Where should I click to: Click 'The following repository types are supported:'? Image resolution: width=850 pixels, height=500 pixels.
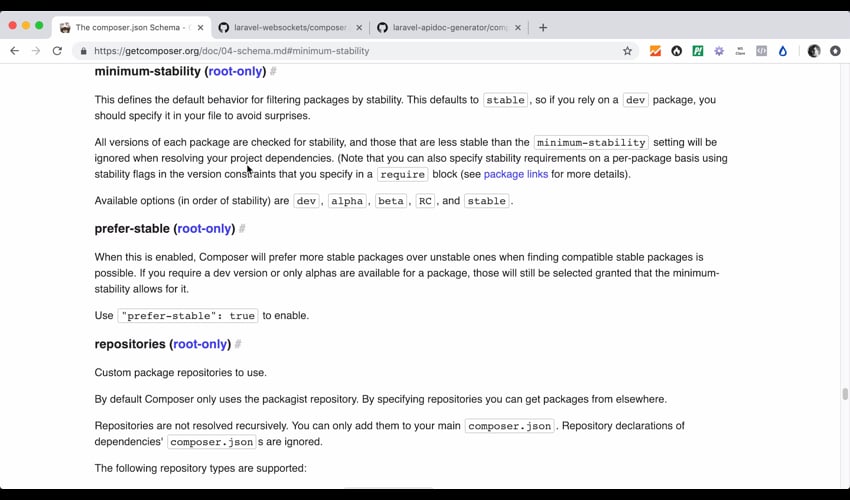201,468
